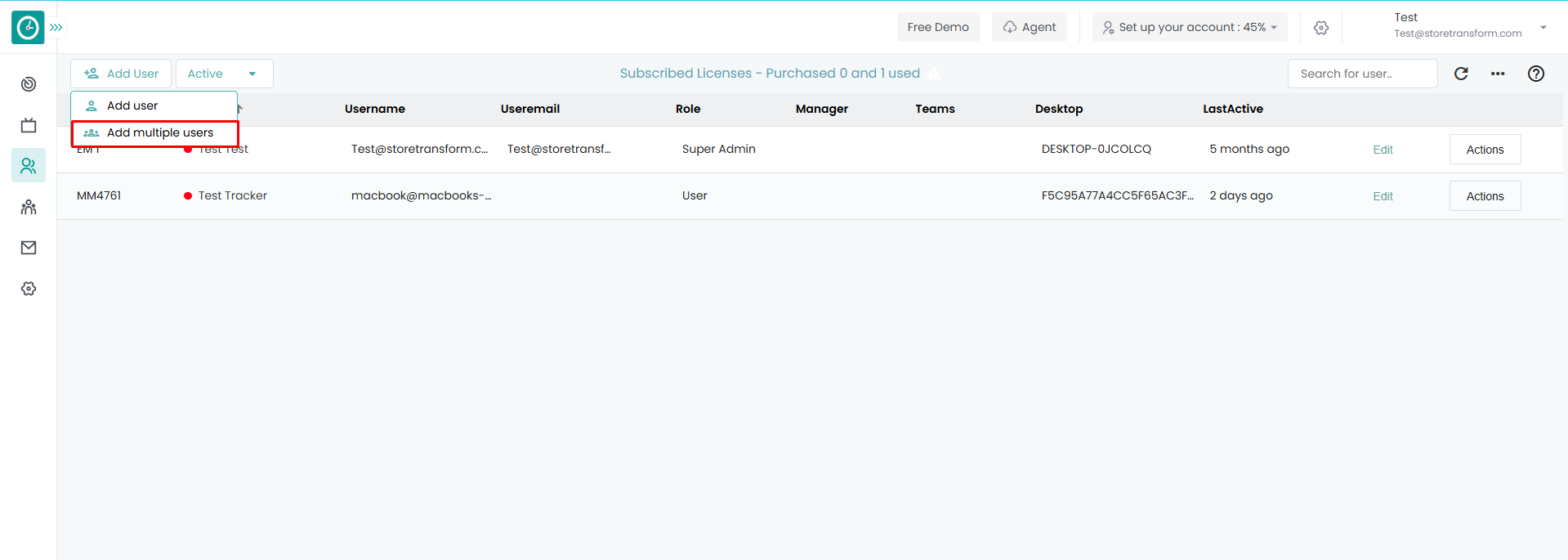Open the help question mark icon
Viewport: 1568px width, 560px height.
(1536, 74)
